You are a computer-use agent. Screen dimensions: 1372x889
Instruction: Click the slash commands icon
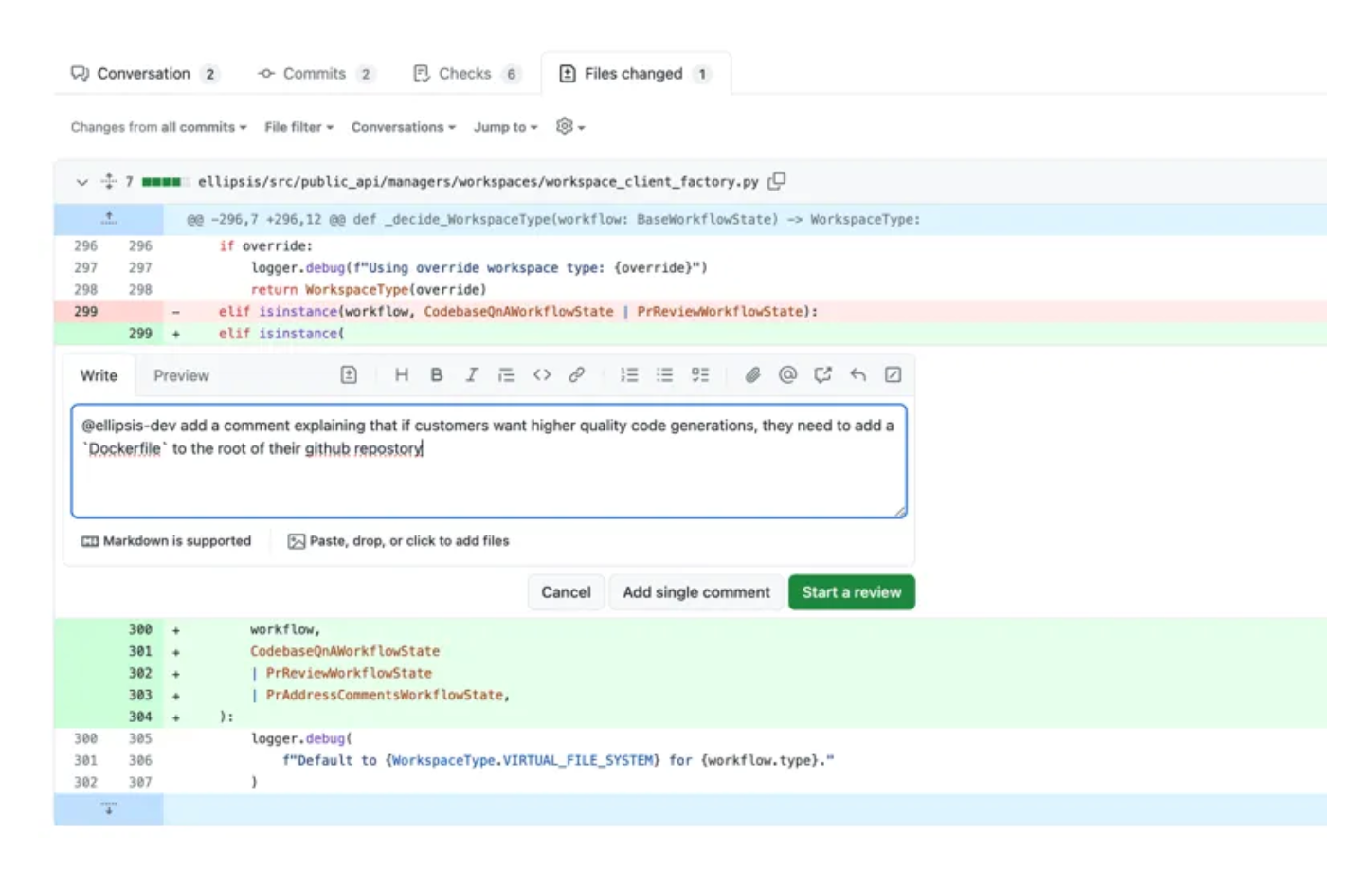[x=893, y=375]
